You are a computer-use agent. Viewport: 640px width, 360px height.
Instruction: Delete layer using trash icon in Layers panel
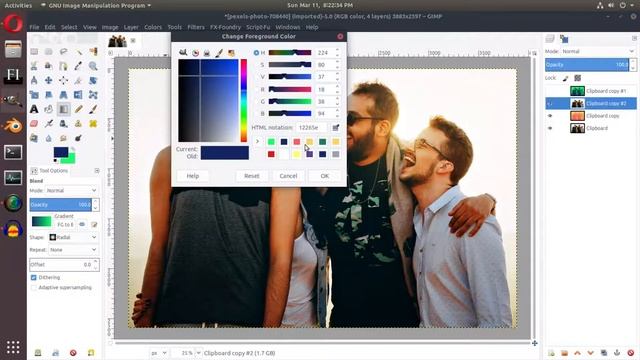click(x=631, y=353)
